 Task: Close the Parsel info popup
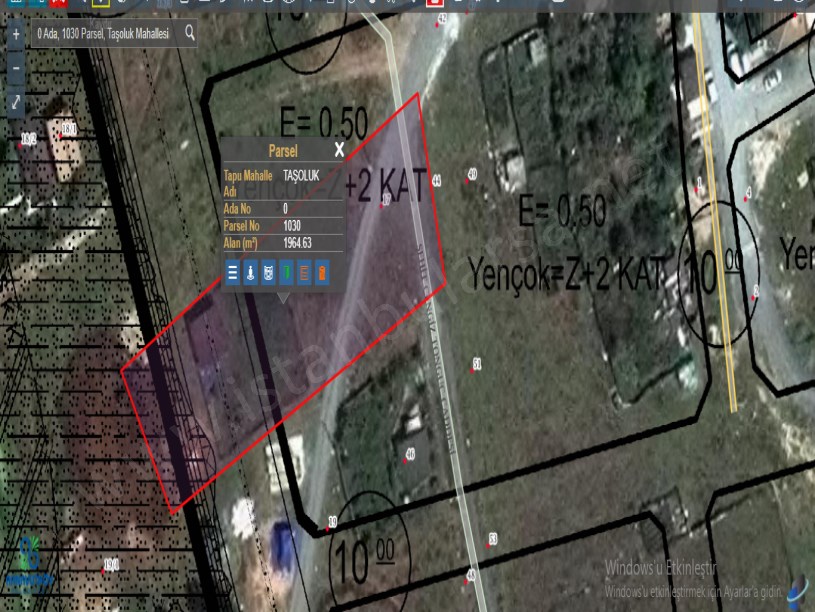(x=339, y=150)
